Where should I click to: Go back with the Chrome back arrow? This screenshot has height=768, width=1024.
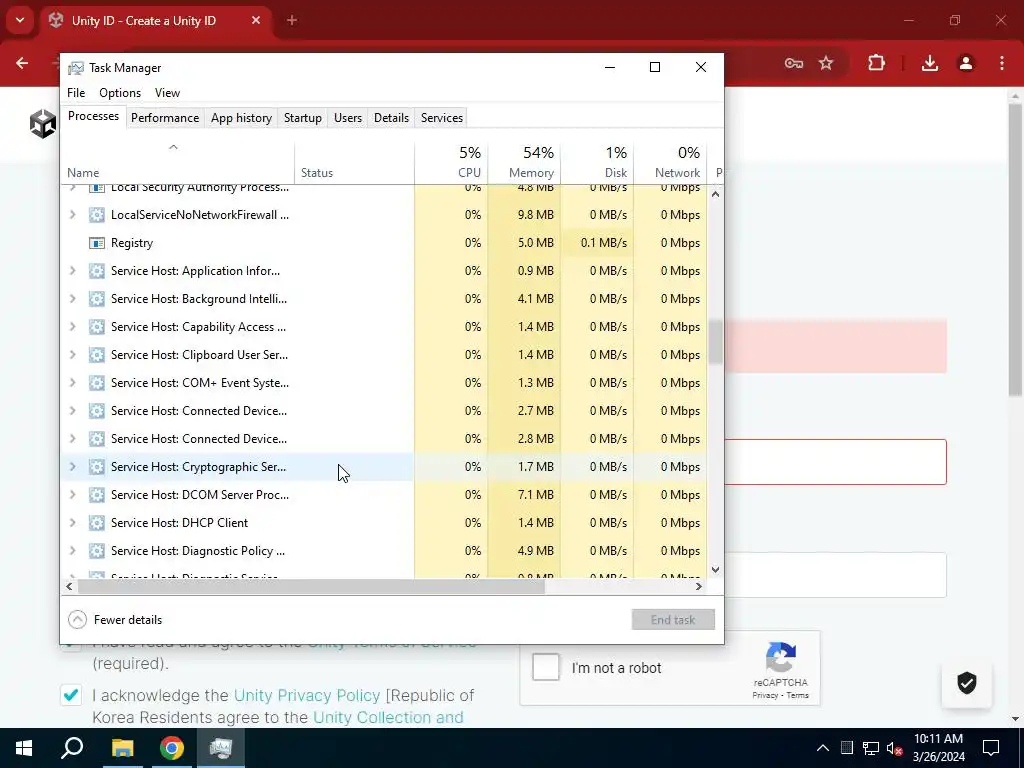(x=22, y=63)
